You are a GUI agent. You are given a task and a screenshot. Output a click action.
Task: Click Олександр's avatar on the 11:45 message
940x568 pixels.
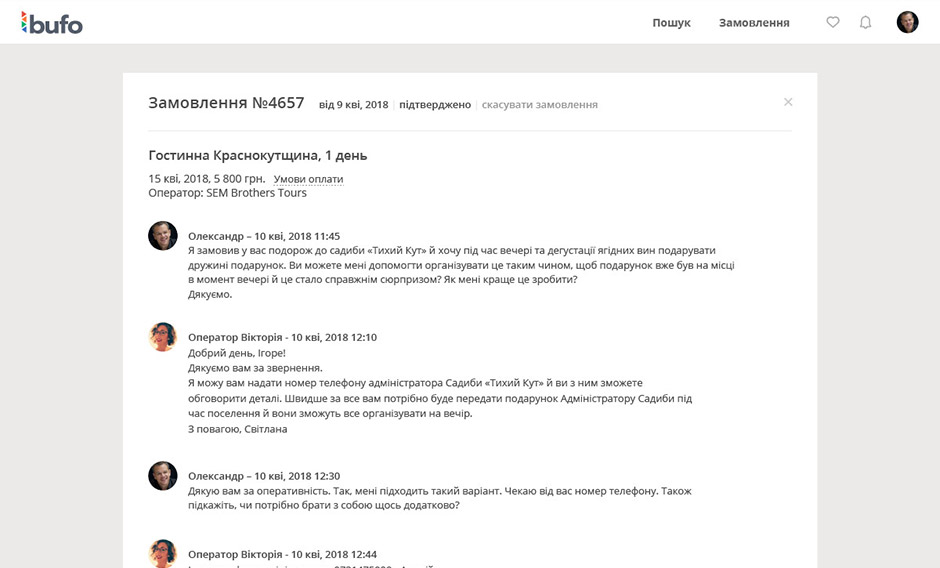tap(163, 236)
